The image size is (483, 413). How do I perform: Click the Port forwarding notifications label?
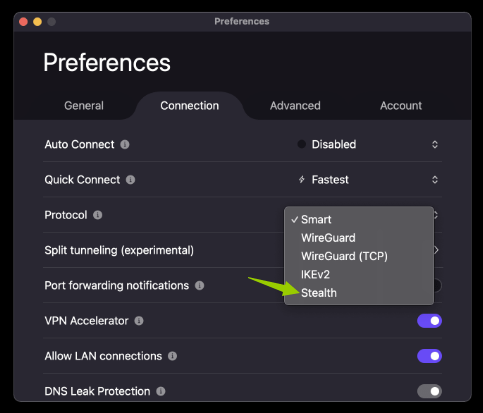click(117, 286)
